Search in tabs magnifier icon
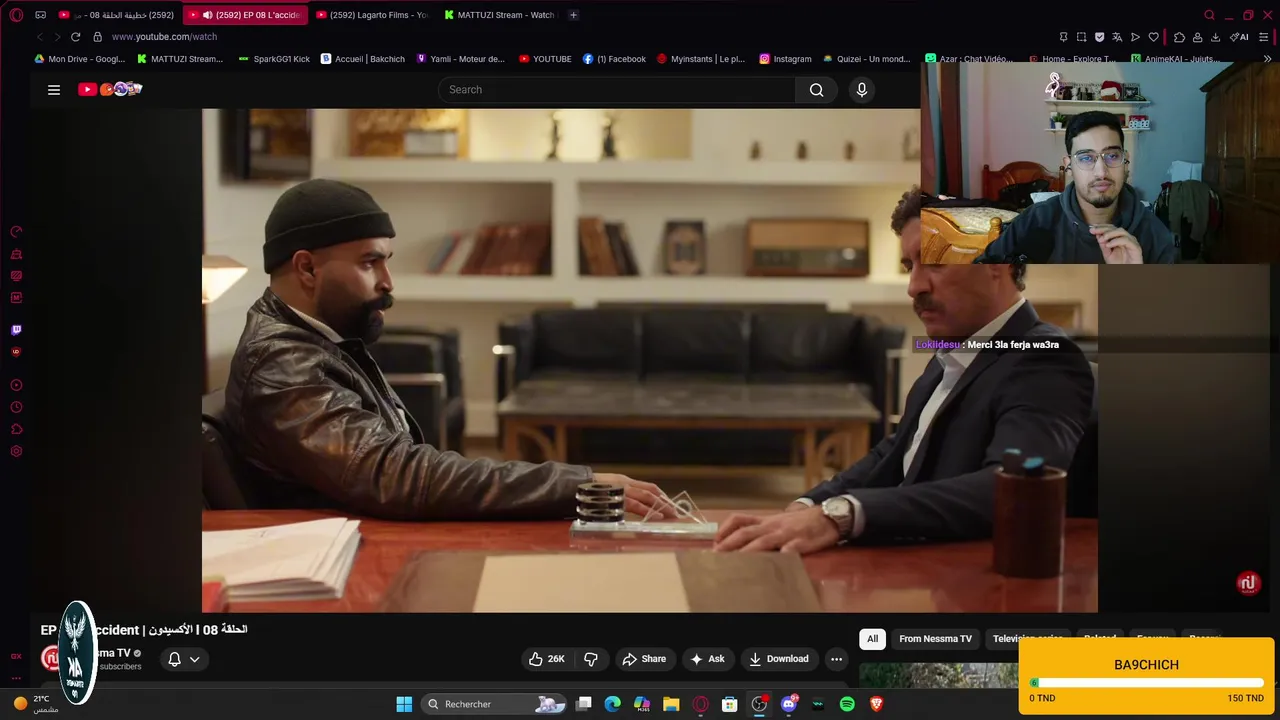 1209,15
